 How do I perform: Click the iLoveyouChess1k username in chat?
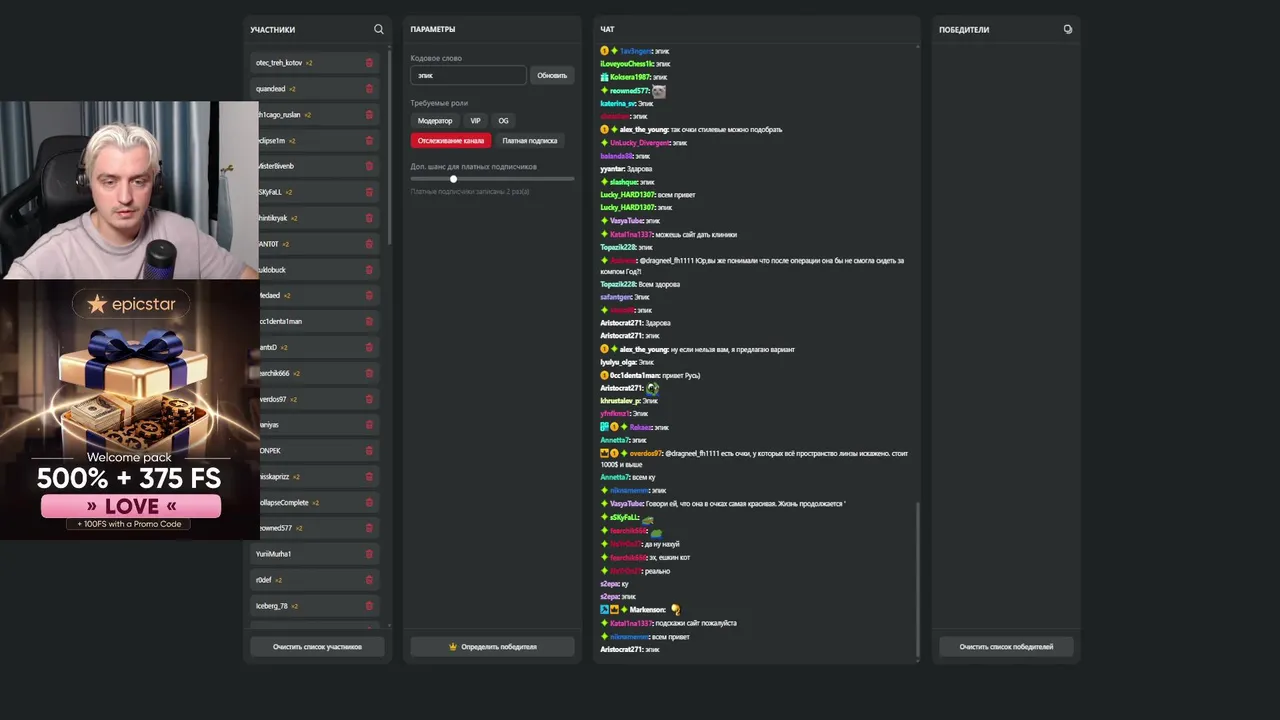pyautogui.click(x=626, y=64)
